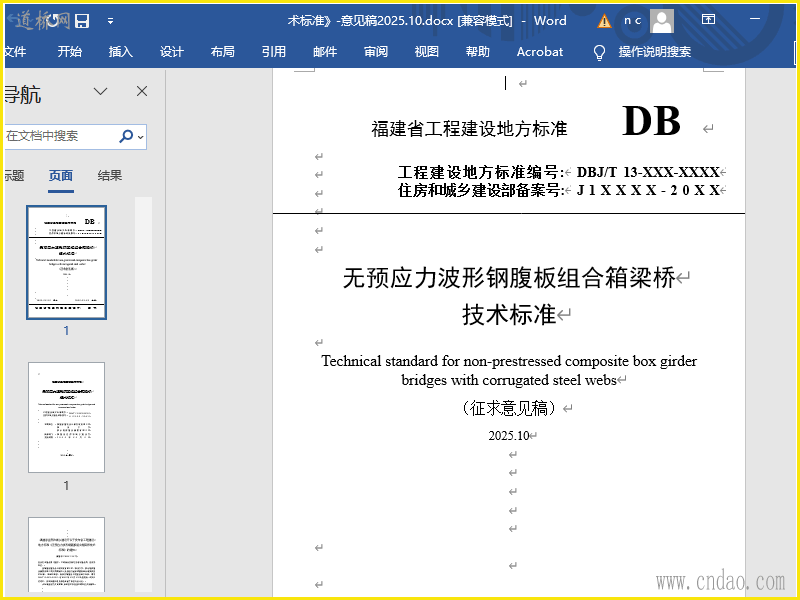The image size is (800, 600).
Task: Open search options dropdown arrow beside magnifier
Action: [x=141, y=137]
